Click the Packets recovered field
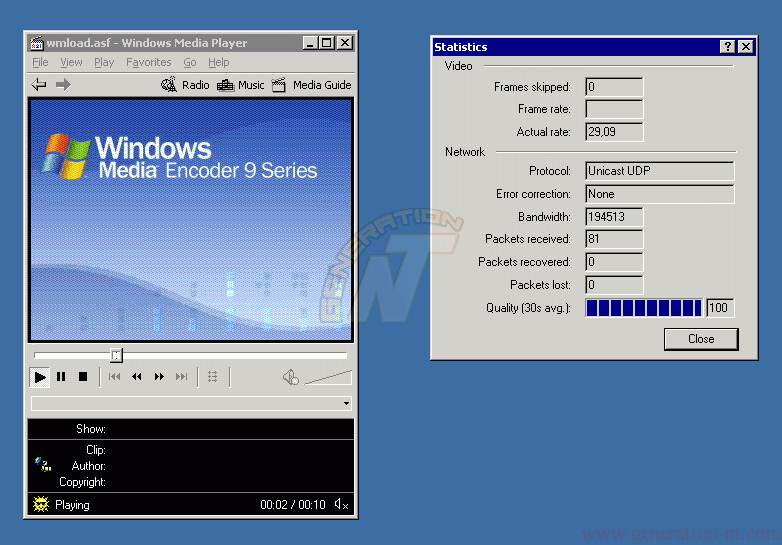This screenshot has width=782, height=545. pyautogui.click(x=614, y=262)
